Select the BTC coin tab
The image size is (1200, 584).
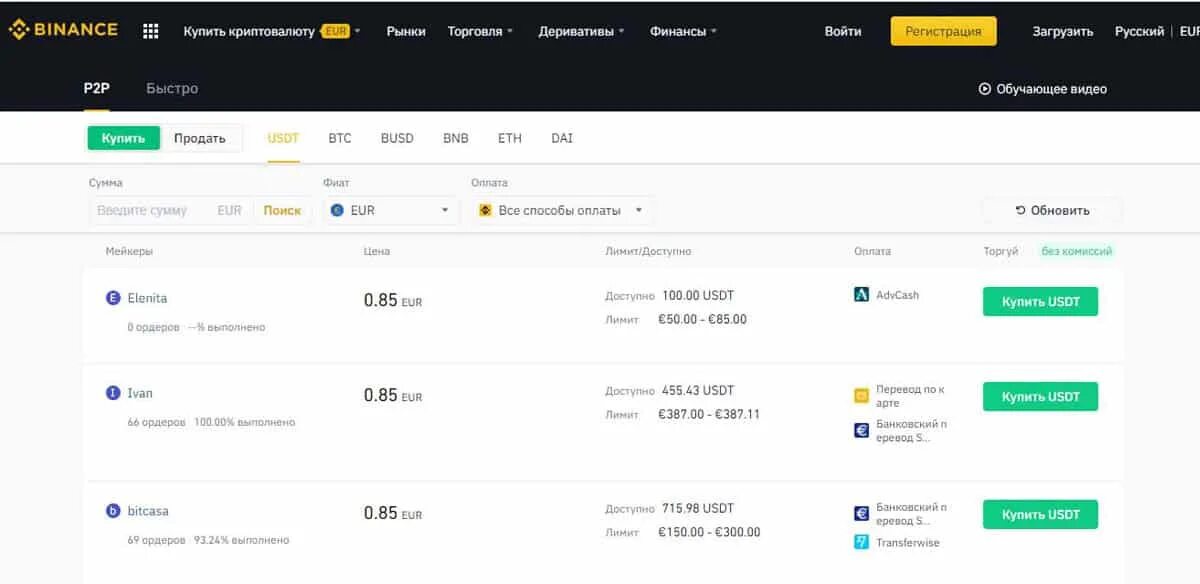(x=340, y=138)
